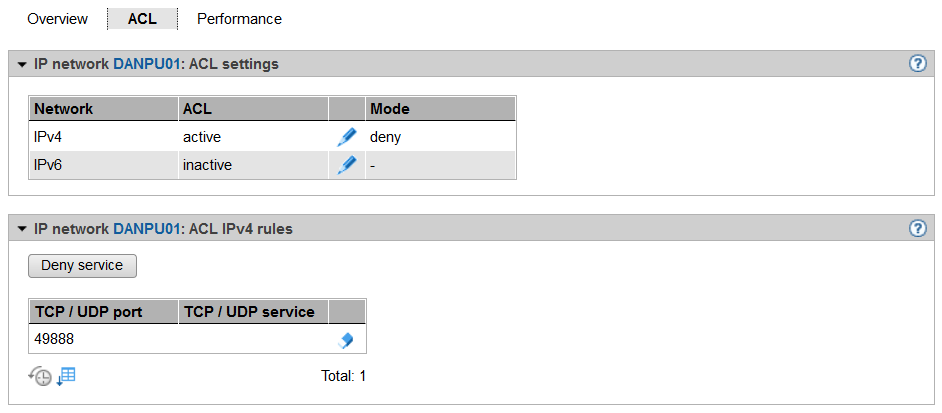Select the ACL tab
Image resolution: width=942 pixels, height=413 pixels.
142,19
